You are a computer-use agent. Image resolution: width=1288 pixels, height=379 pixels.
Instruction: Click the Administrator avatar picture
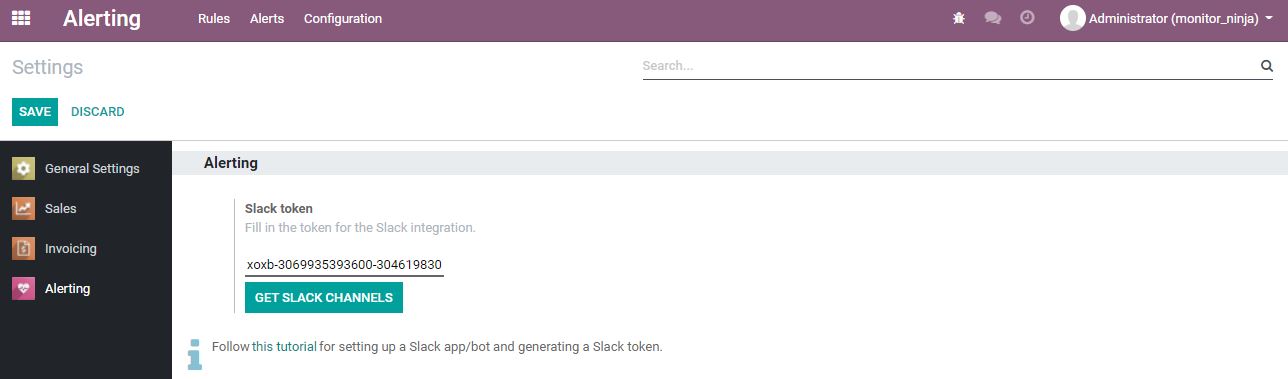tap(1073, 18)
